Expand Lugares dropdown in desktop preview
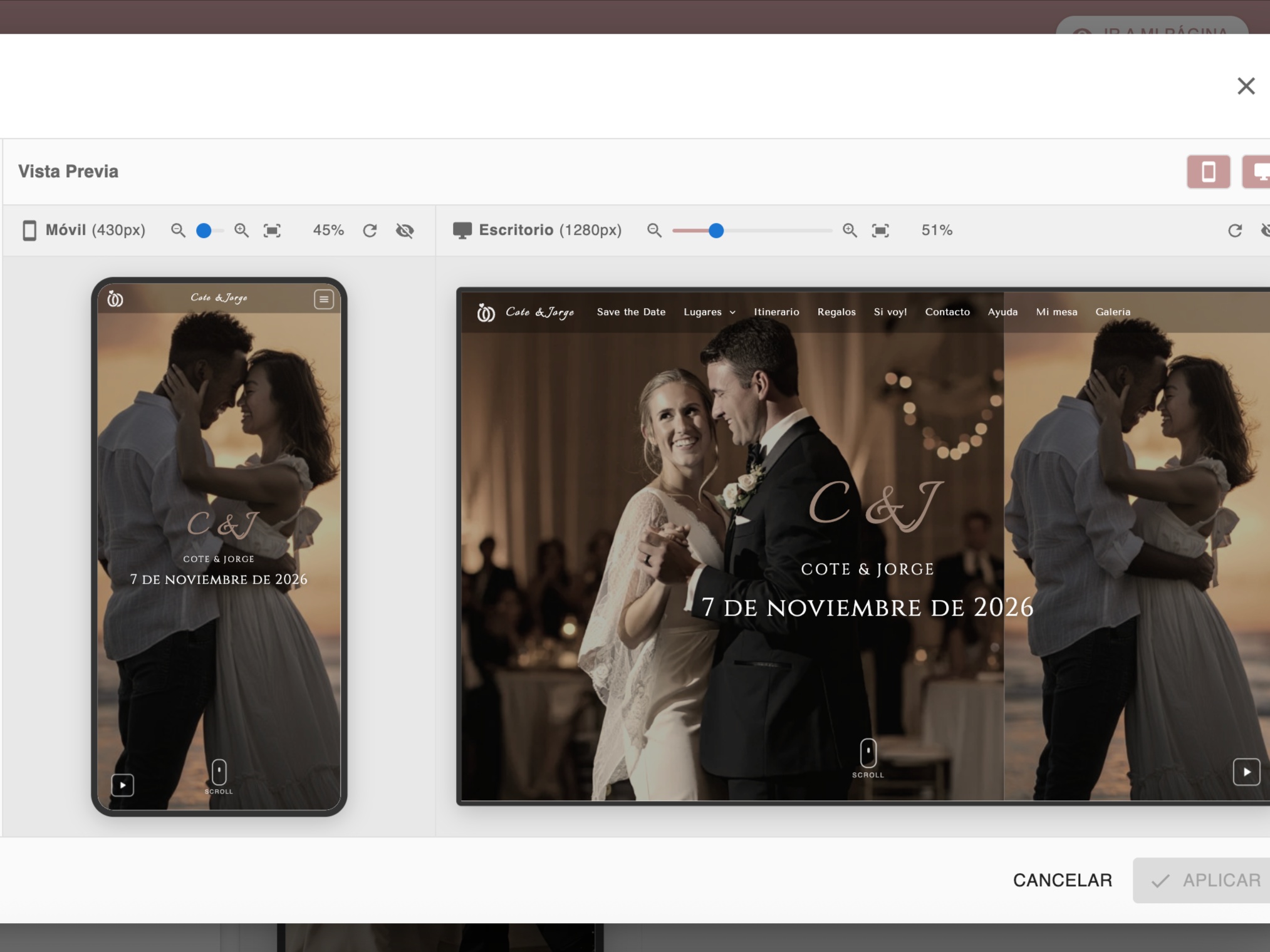The width and height of the screenshot is (1270, 952). tap(709, 312)
